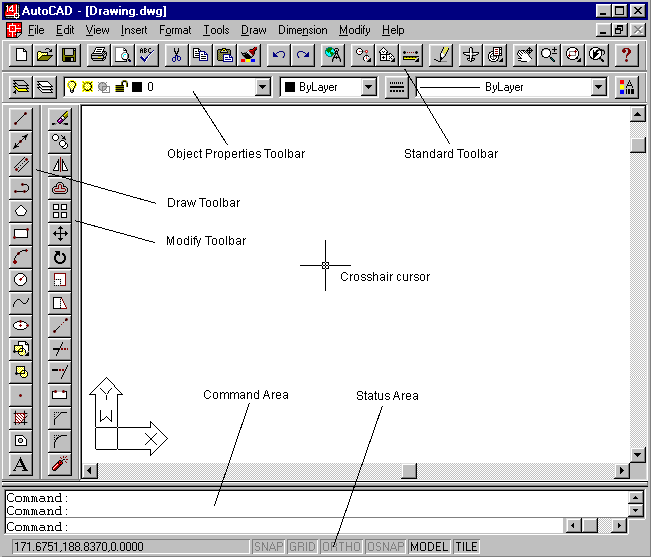Toggle TILE mode in the status bar

[466, 547]
